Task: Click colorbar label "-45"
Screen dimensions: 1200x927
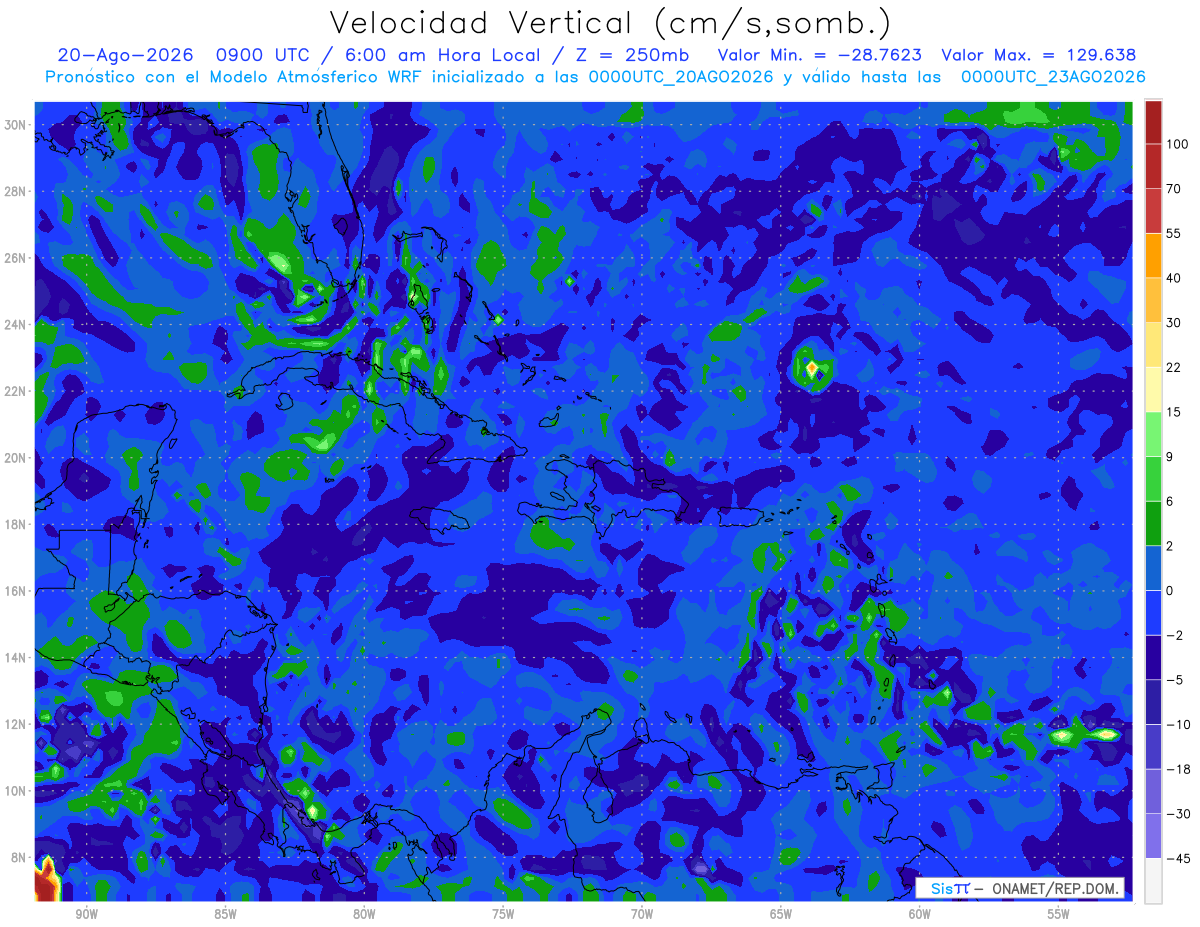Action: point(1177,858)
